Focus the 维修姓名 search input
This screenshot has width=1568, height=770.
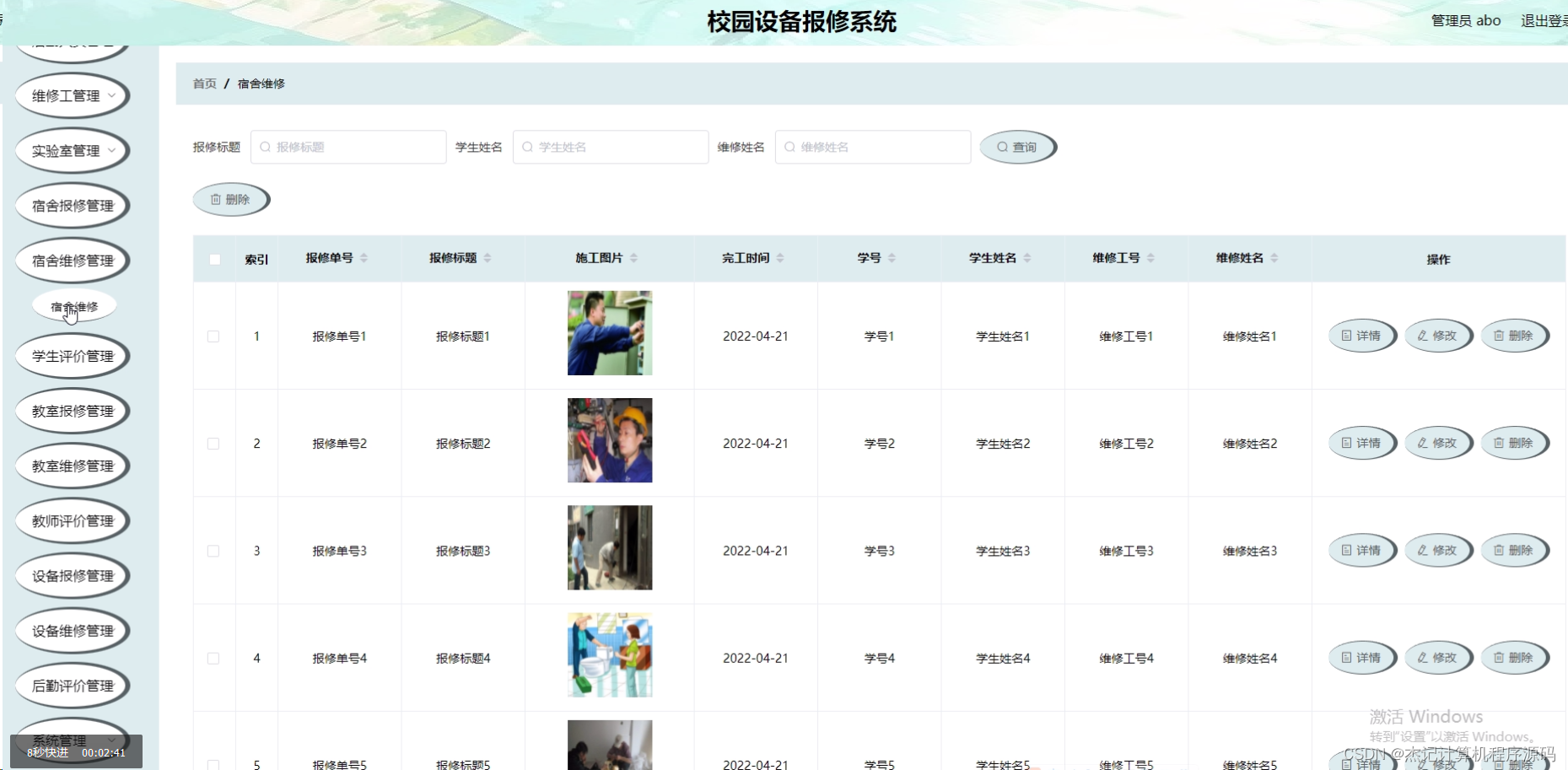[x=873, y=147]
